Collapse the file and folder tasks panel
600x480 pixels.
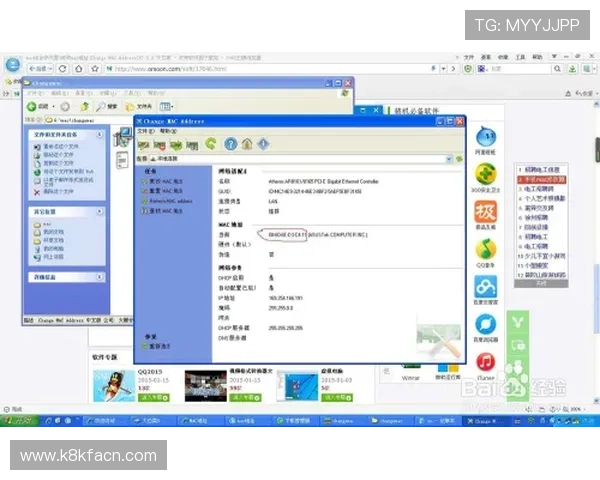pos(99,134)
